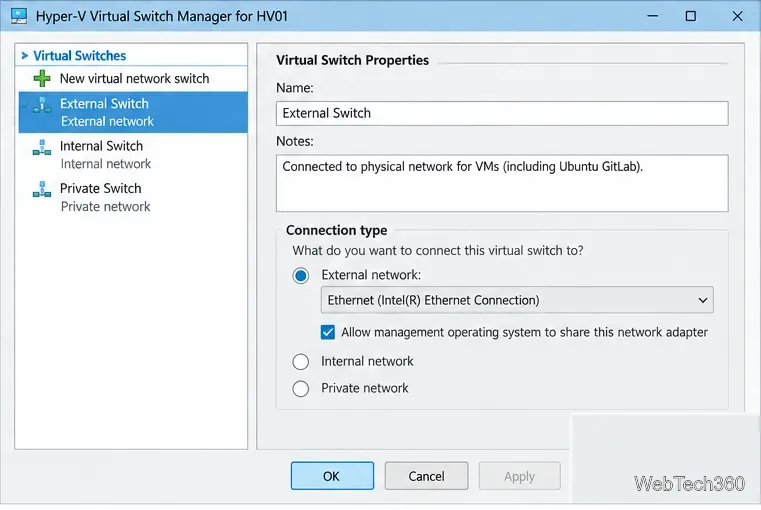The image size is (761, 510).
Task: Select the External Switch list entry
Action: (x=132, y=113)
